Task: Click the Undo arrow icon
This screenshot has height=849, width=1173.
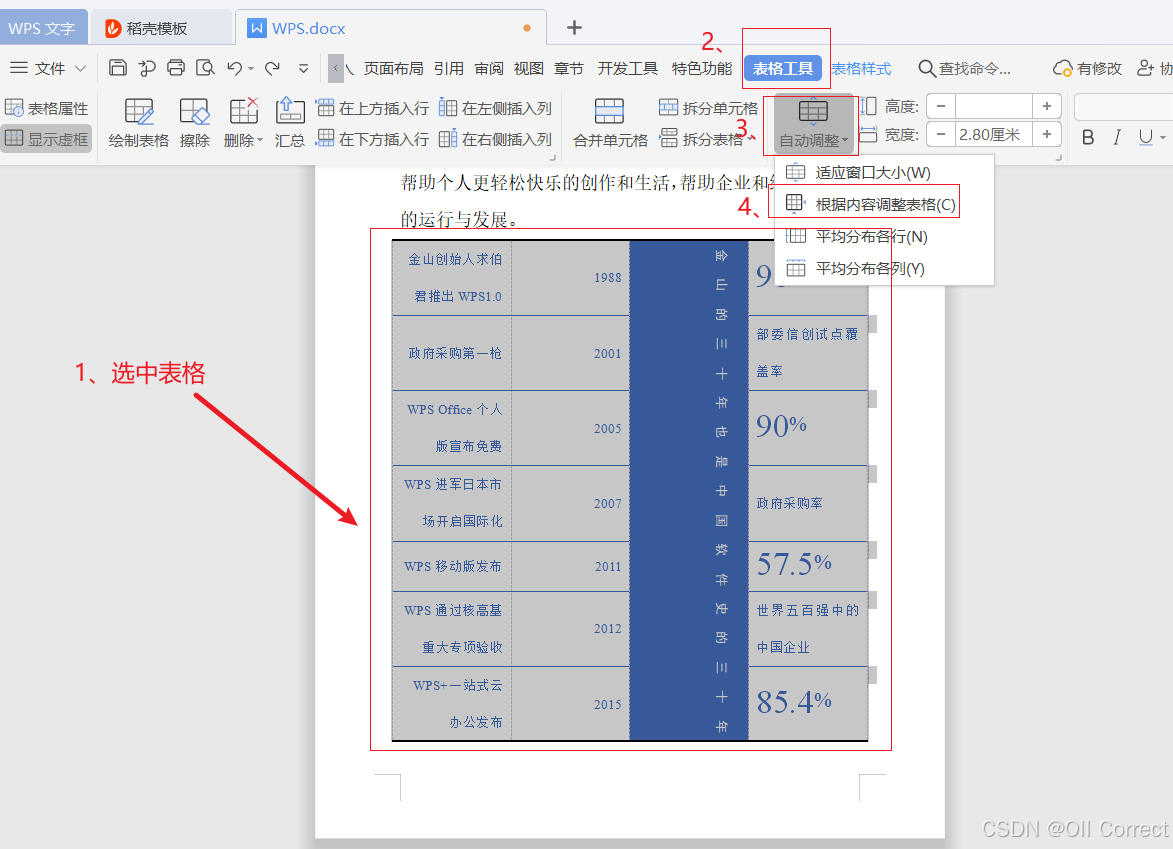Action: pyautogui.click(x=234, y=68)
